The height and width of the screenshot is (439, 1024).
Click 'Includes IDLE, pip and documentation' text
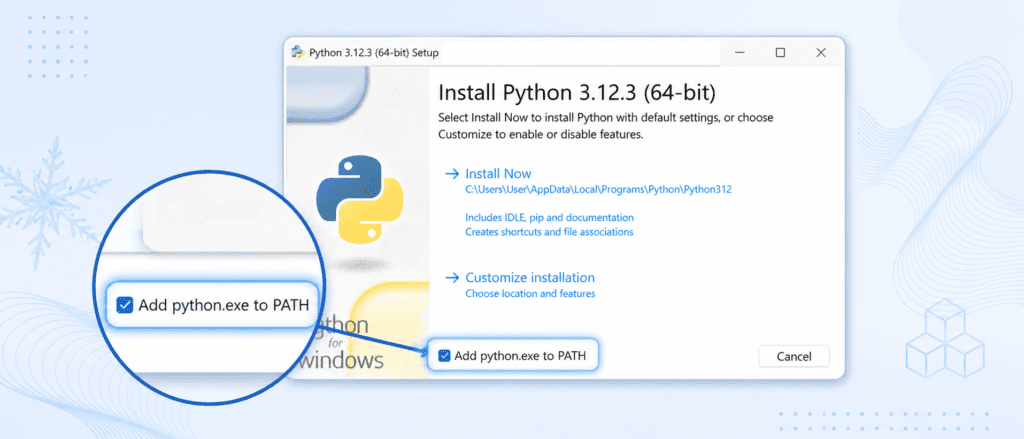[x=549, y=217]
